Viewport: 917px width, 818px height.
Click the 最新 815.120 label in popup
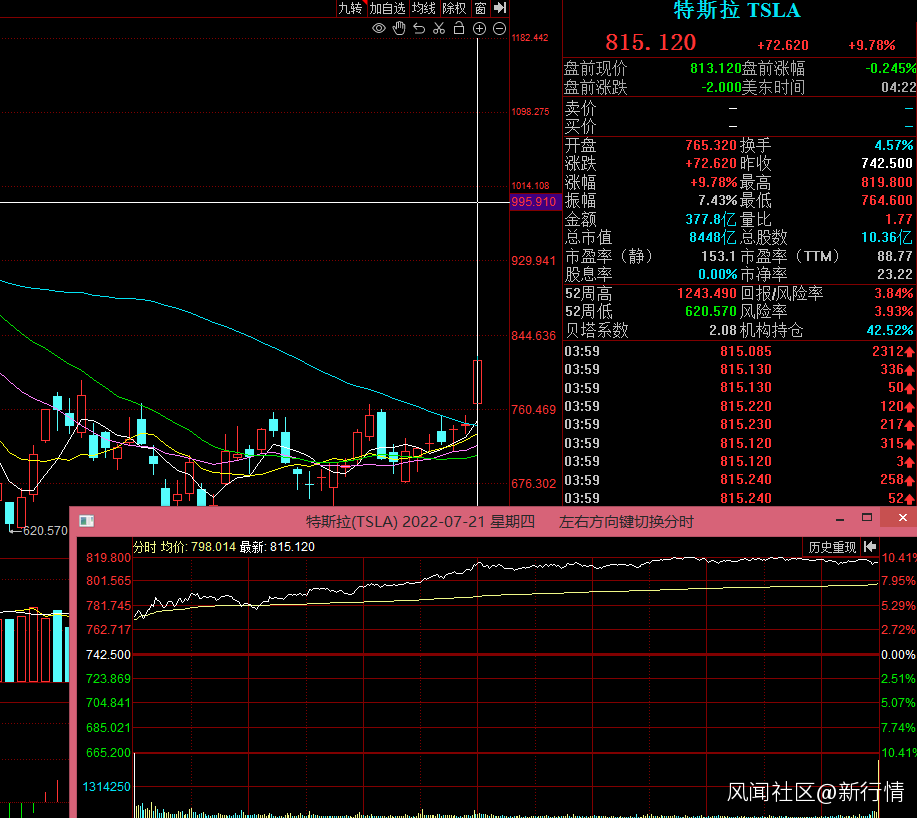[277, 547]
